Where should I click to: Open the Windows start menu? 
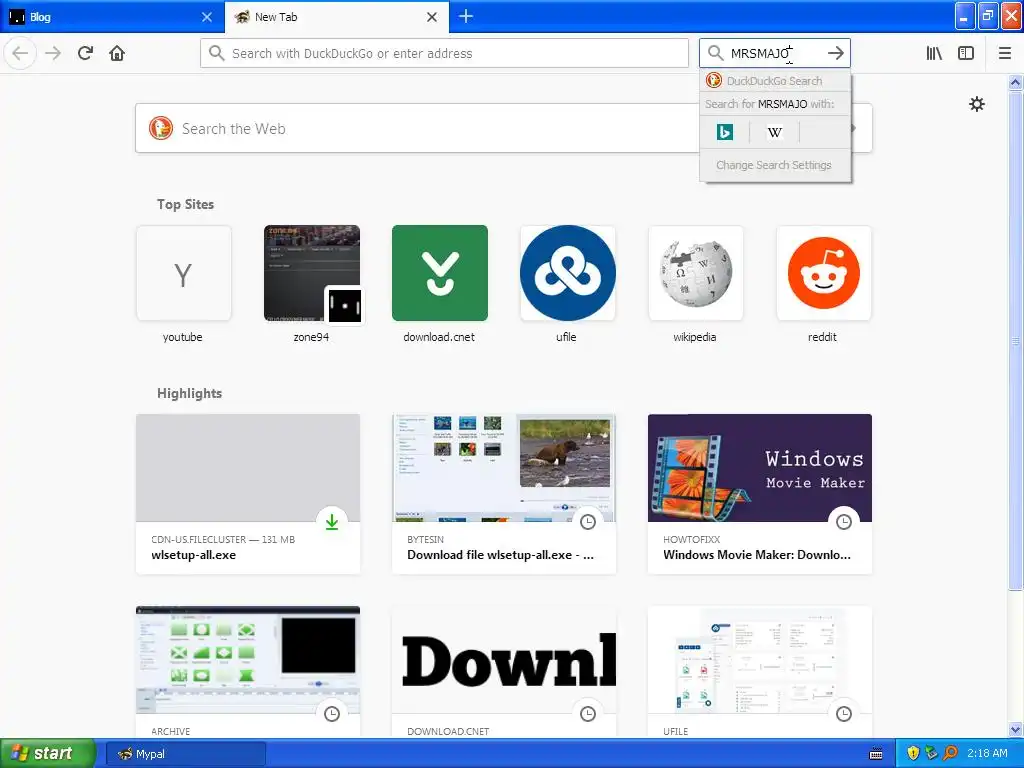pos(48,754)
